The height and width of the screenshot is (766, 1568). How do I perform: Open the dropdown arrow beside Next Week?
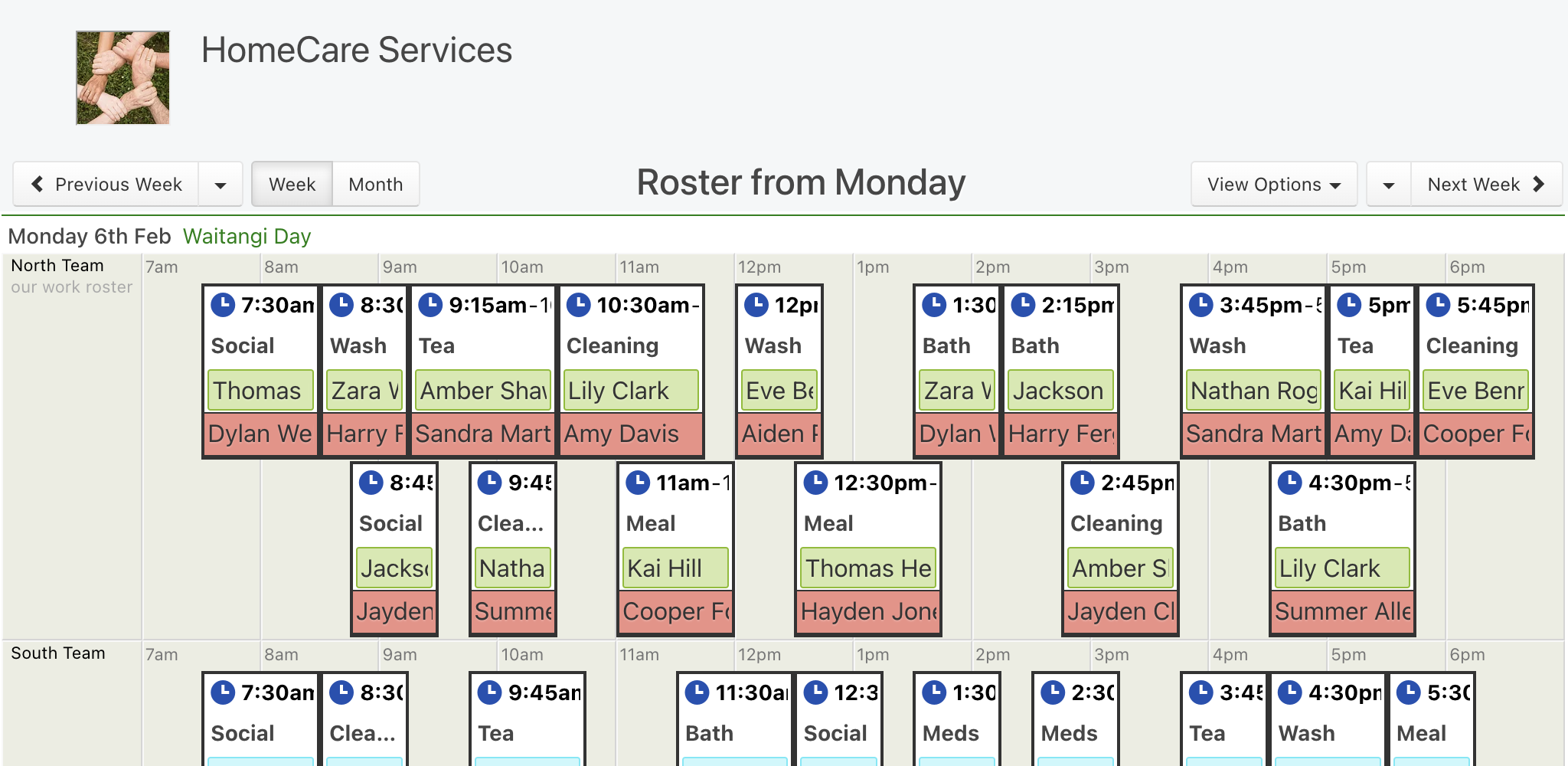[x=1389, y=185]
